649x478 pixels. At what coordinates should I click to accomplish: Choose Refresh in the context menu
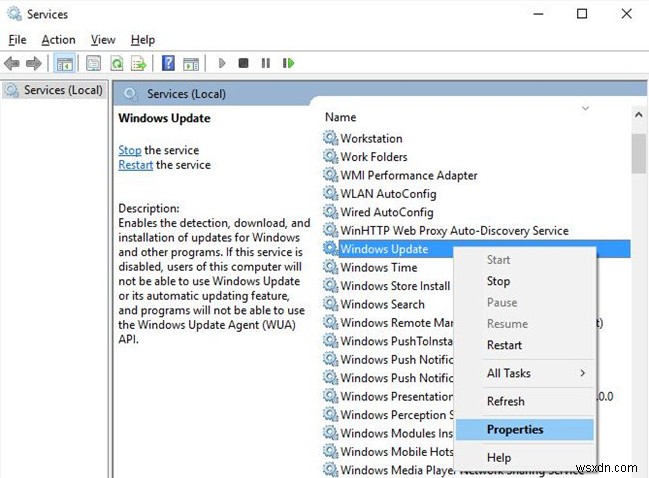[524, 401]
